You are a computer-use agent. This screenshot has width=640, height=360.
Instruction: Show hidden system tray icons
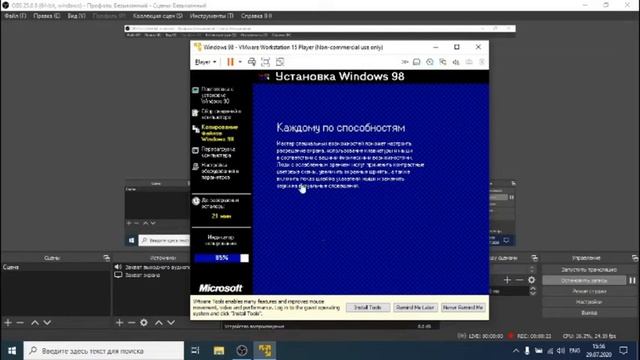point(516,351)
